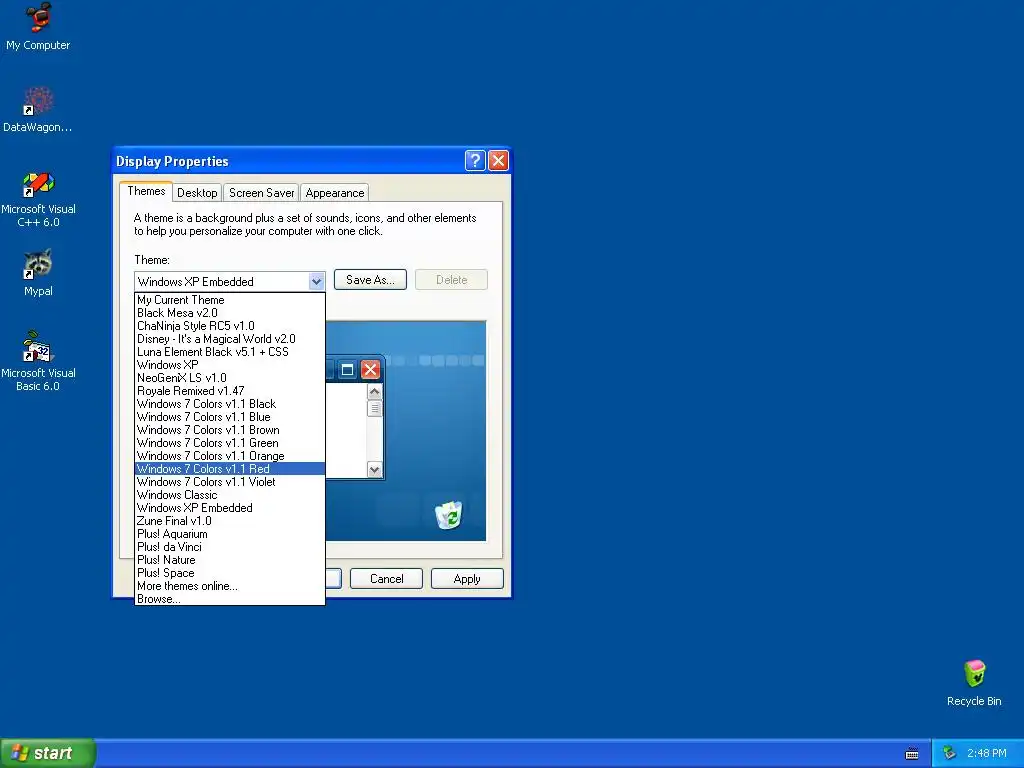
Task: Click the Cancel button
Action: click(387, 579)
